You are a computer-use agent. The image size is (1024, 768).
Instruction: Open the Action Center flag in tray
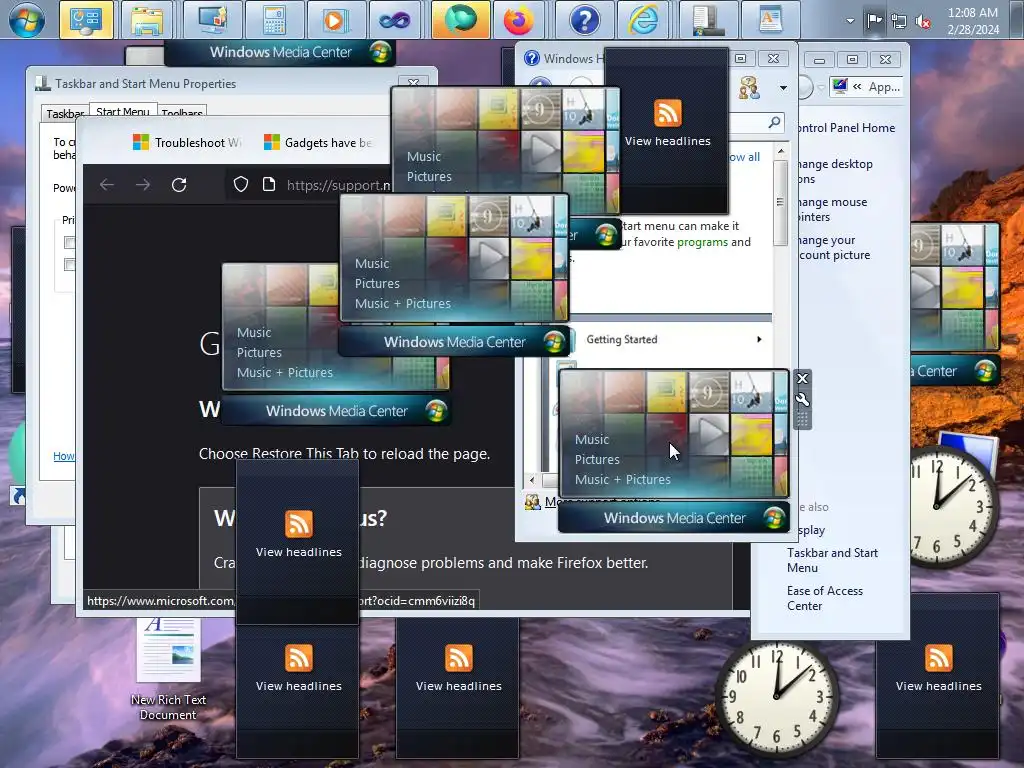[x=874, y=21]
